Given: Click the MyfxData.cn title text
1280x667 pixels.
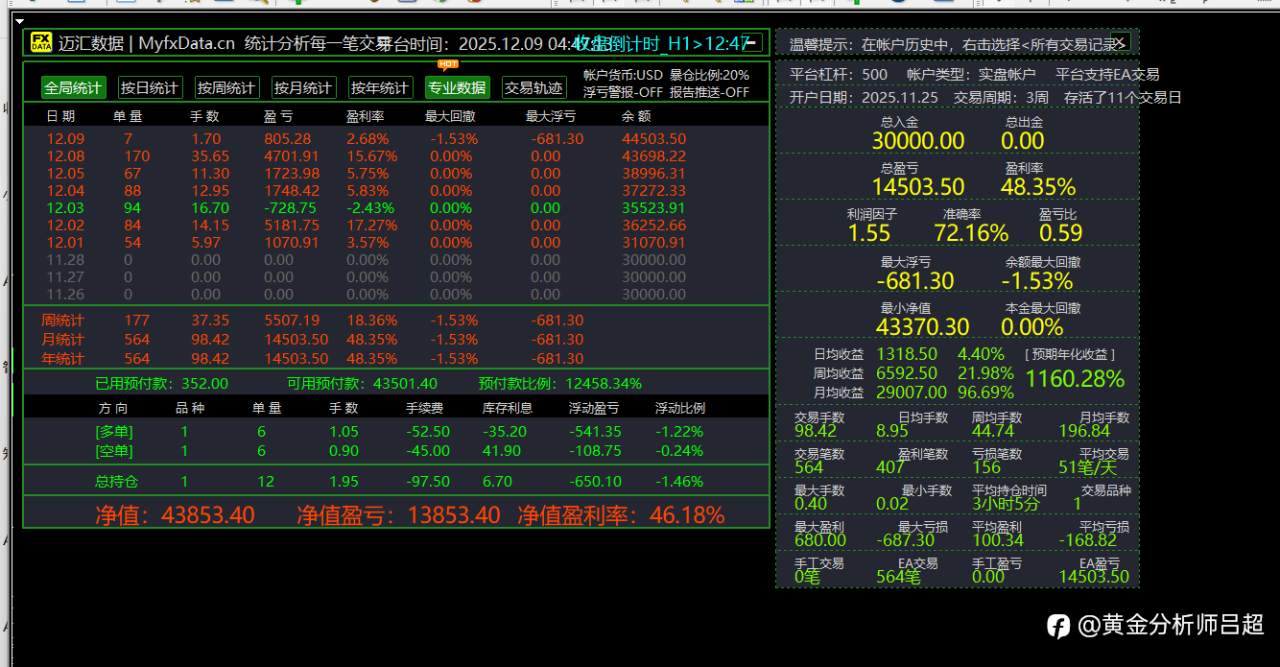Looking at the screenshot, I should coord(187,43).
